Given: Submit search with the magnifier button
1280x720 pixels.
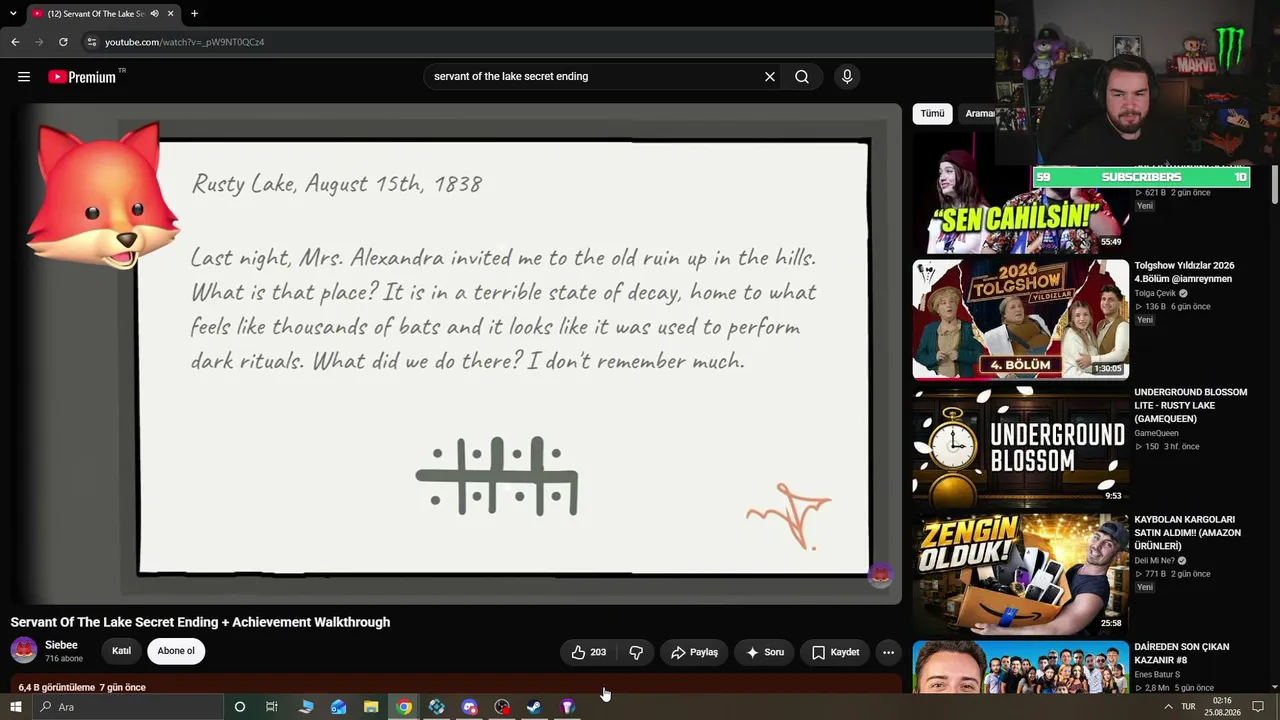Looking at the screenshot, I should click(802, 77).
